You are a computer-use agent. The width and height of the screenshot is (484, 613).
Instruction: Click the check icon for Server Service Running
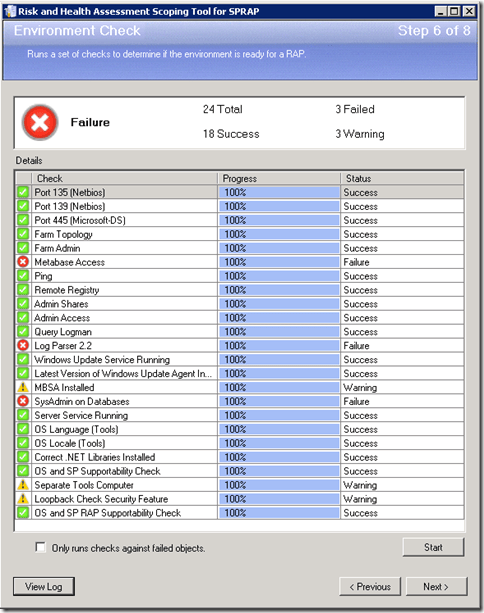(23, 415)
